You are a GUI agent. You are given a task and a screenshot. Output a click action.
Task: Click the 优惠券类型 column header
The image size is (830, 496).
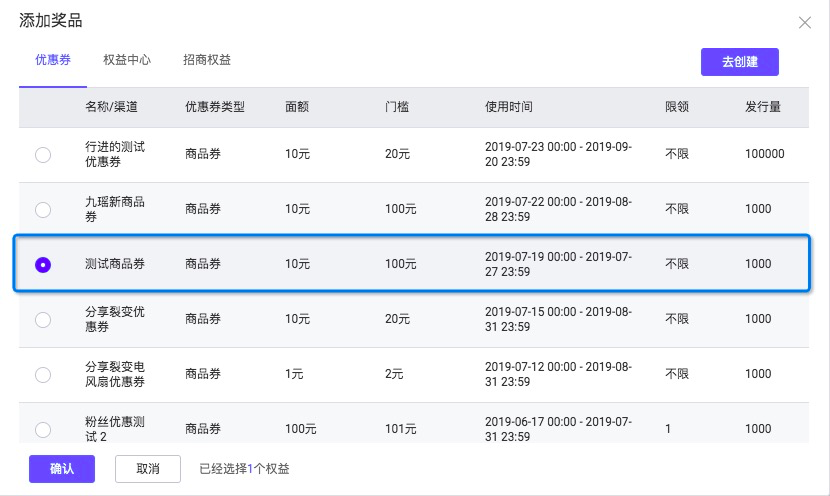(215, 107)
